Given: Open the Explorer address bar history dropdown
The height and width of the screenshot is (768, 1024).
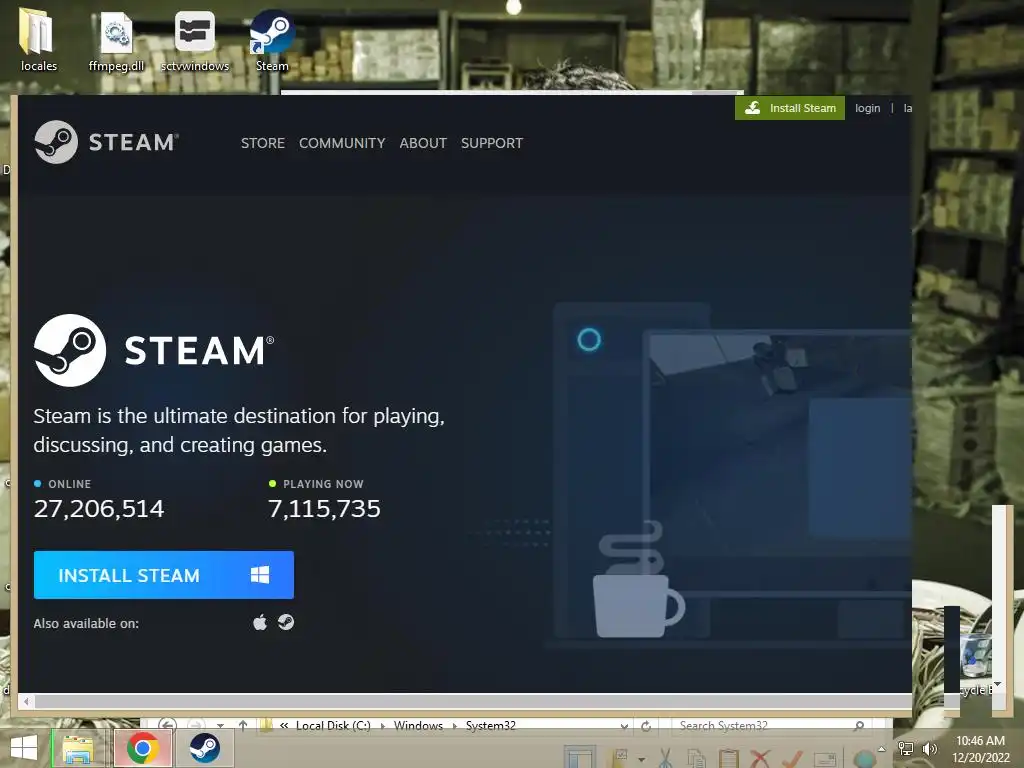Looking at the screenshot, I should (624, 726).
